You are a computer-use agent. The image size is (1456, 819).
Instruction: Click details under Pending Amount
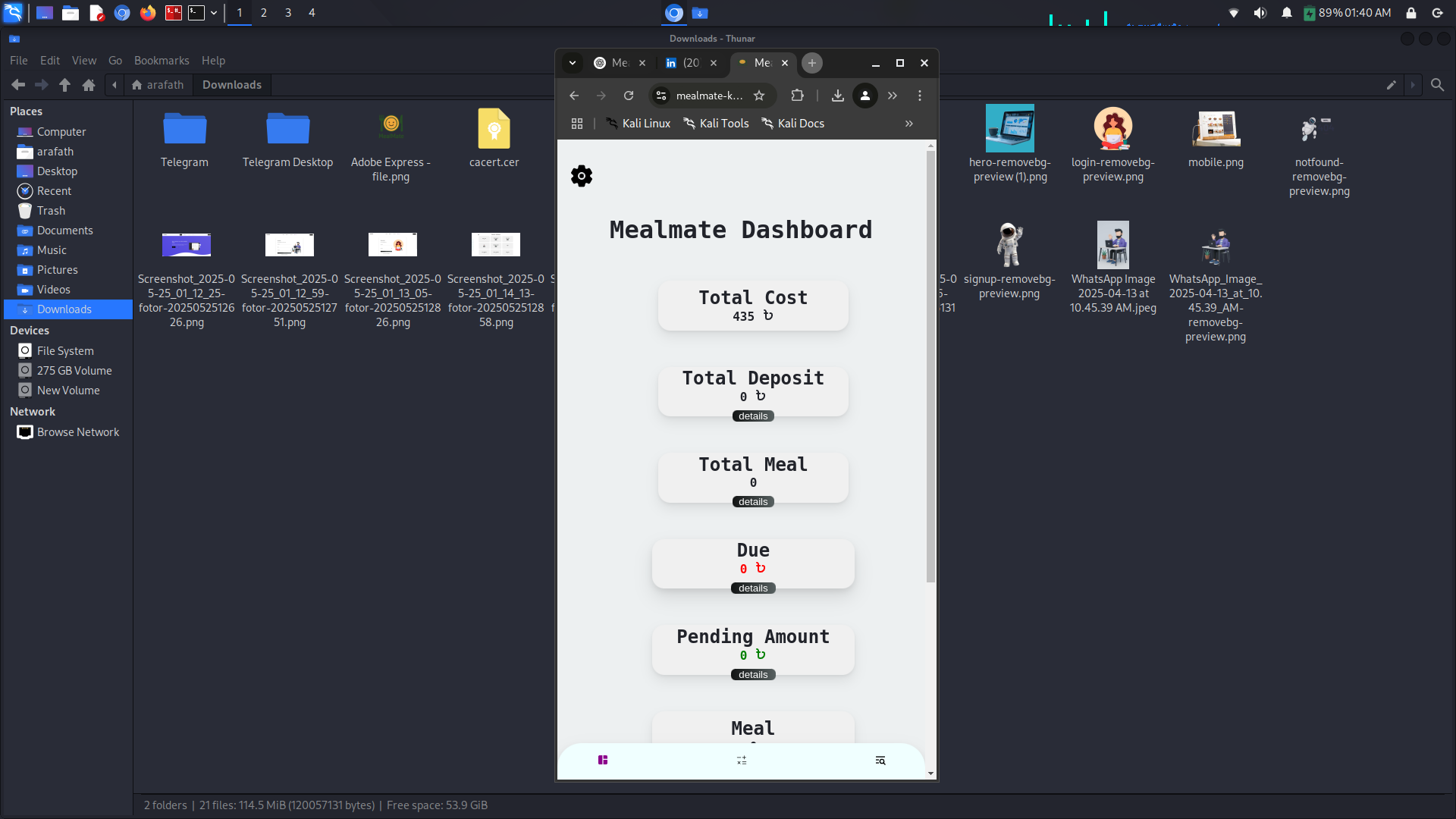point(753,675)
